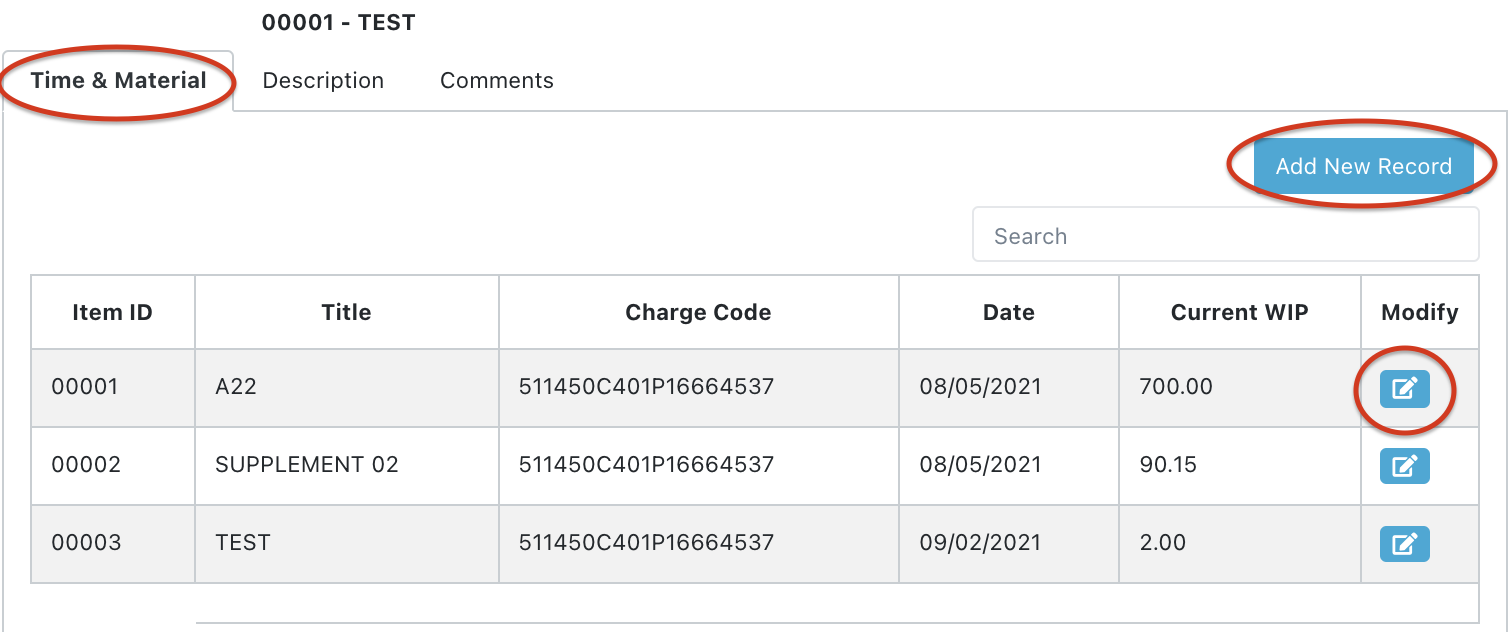Open the Time & Material tab
Viewport: 1510px width, 632px height.
[x=118, y=81]
